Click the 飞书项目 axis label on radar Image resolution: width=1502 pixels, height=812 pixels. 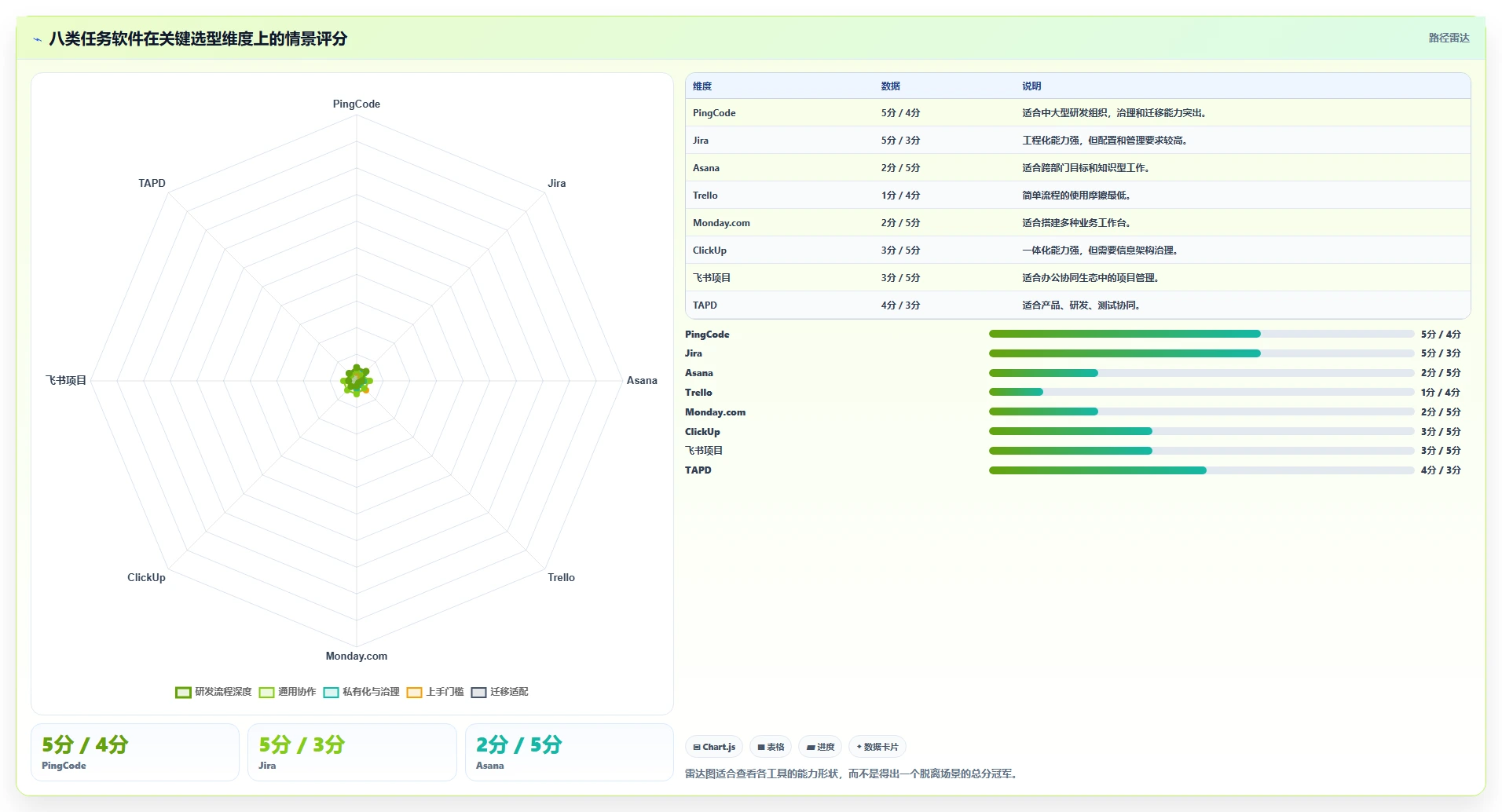[x=66, y=381]
